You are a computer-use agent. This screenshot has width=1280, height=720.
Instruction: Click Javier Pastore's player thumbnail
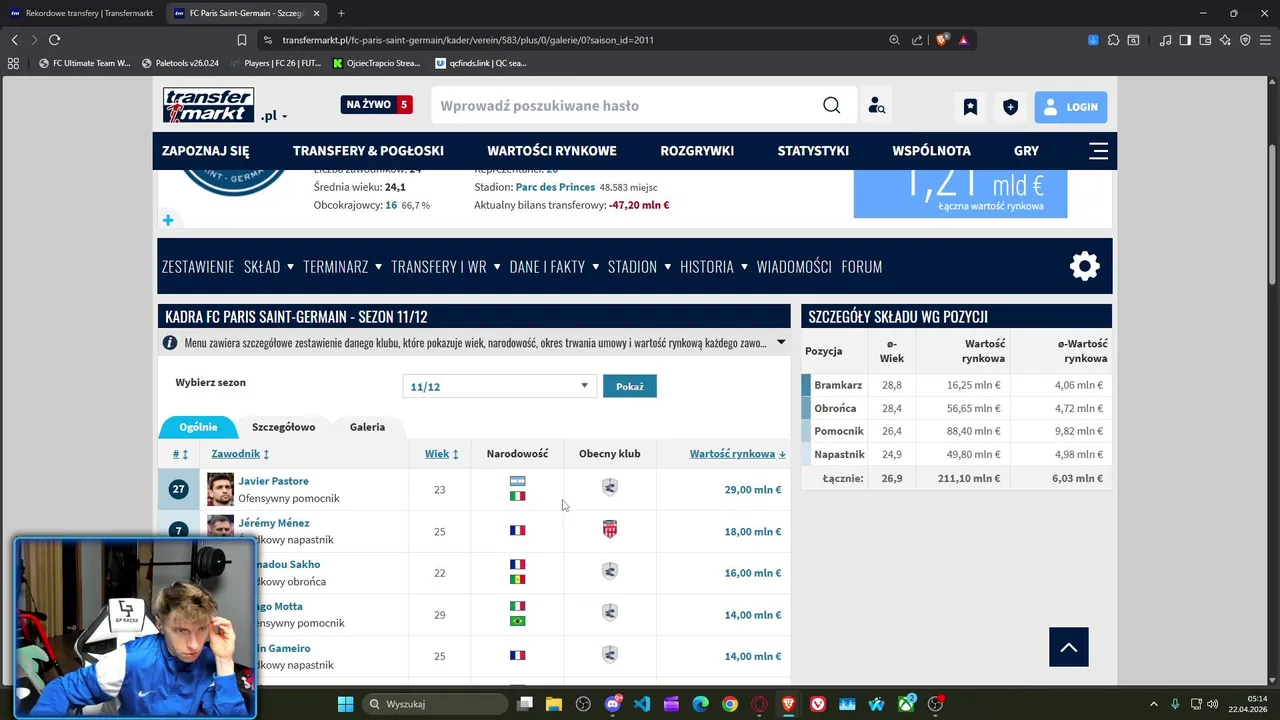click(220, 489)
